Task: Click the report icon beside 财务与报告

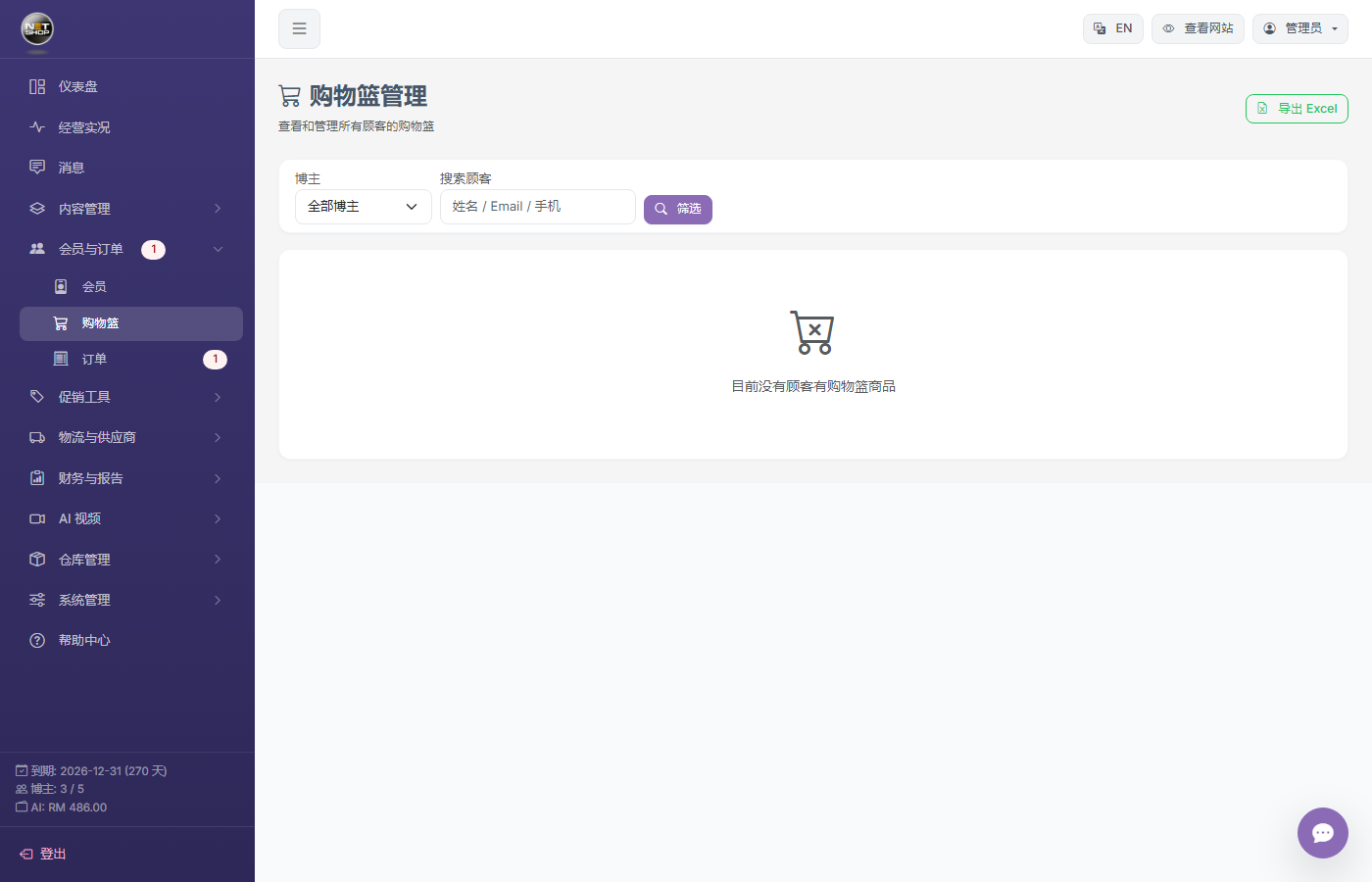Action: click(x=37, y=478)
